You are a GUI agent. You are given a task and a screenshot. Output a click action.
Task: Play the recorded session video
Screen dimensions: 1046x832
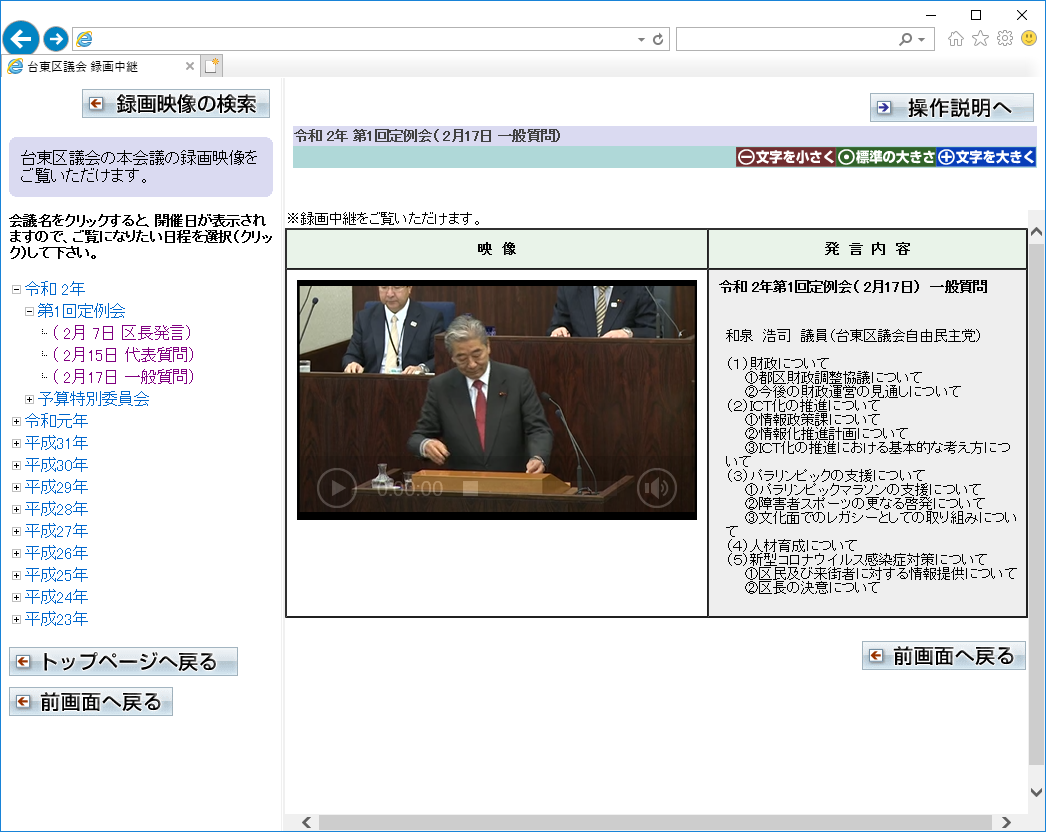pos(337,488)
